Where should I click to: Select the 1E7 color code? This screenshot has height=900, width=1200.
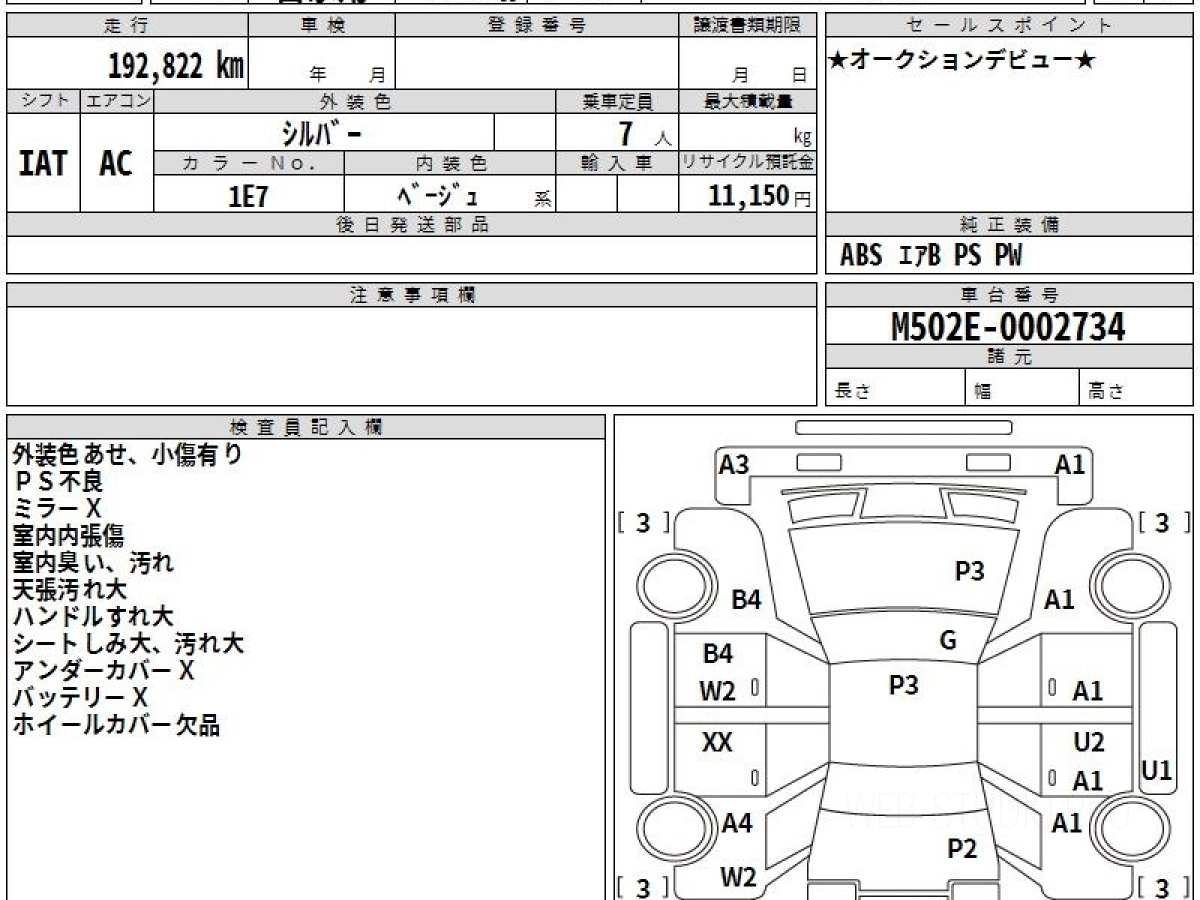coord(249,195)
